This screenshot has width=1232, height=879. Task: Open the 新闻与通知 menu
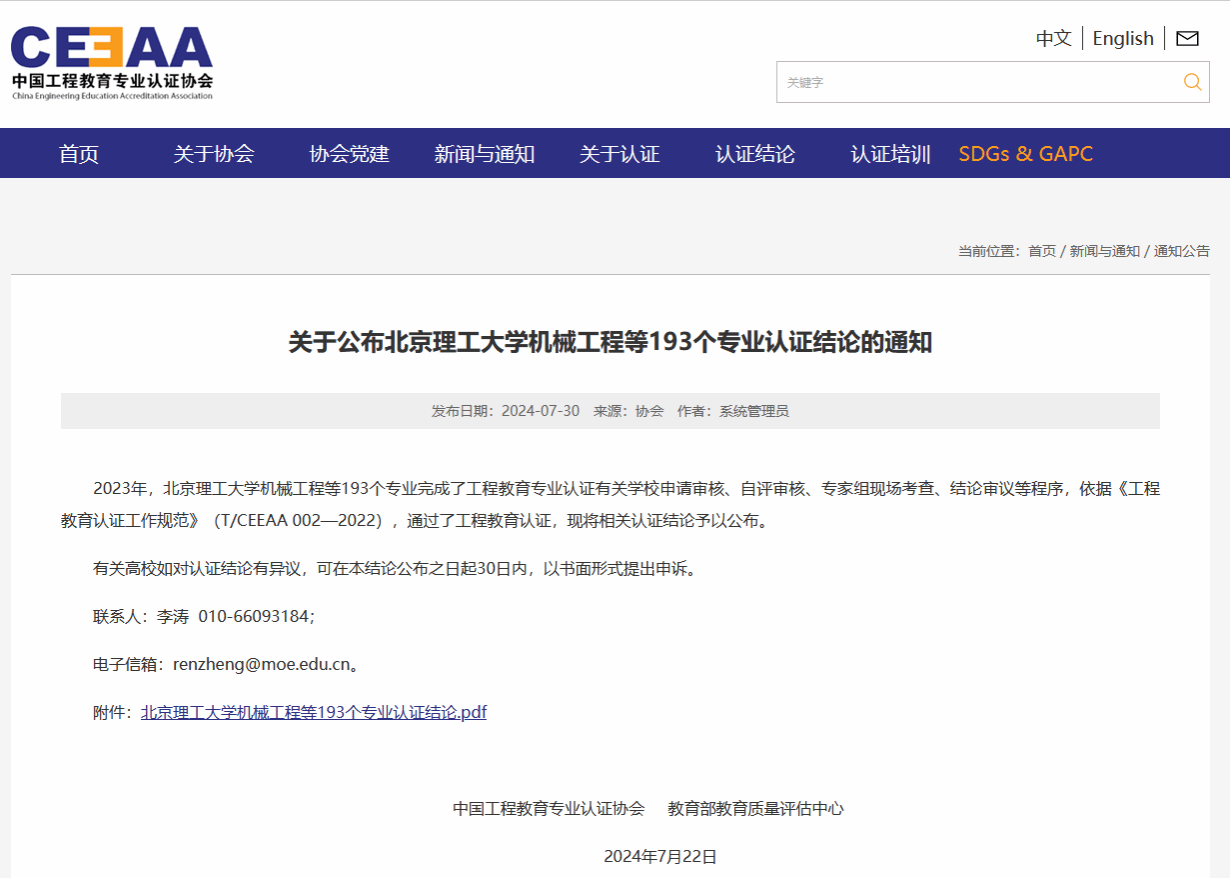pos(485,154)
